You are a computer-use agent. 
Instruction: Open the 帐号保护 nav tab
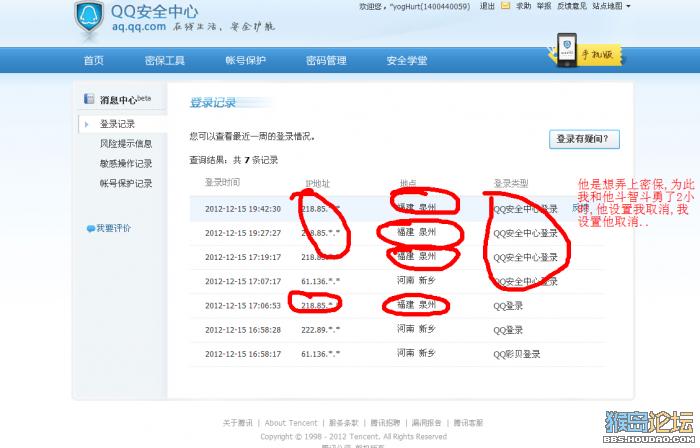click(x=246, y=60)
